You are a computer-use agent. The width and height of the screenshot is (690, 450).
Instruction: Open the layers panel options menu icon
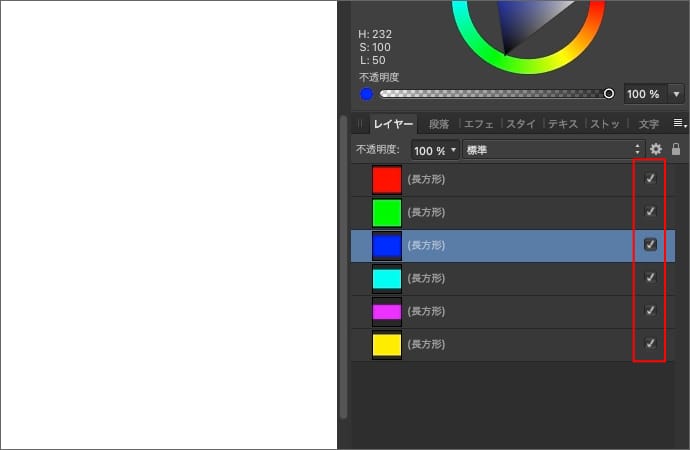[x=678, y=123]
